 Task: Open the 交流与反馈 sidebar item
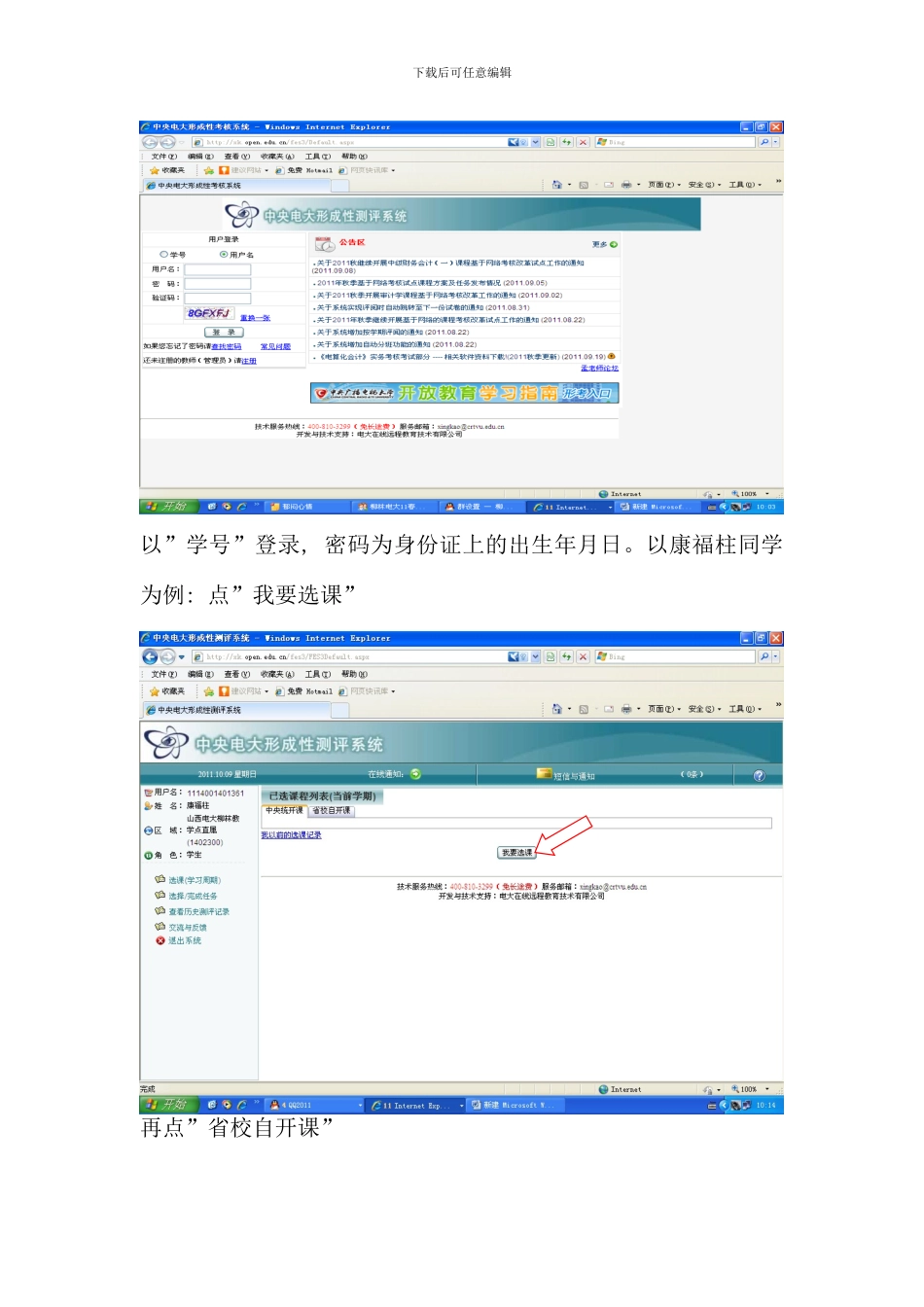(x=187, y=927)
